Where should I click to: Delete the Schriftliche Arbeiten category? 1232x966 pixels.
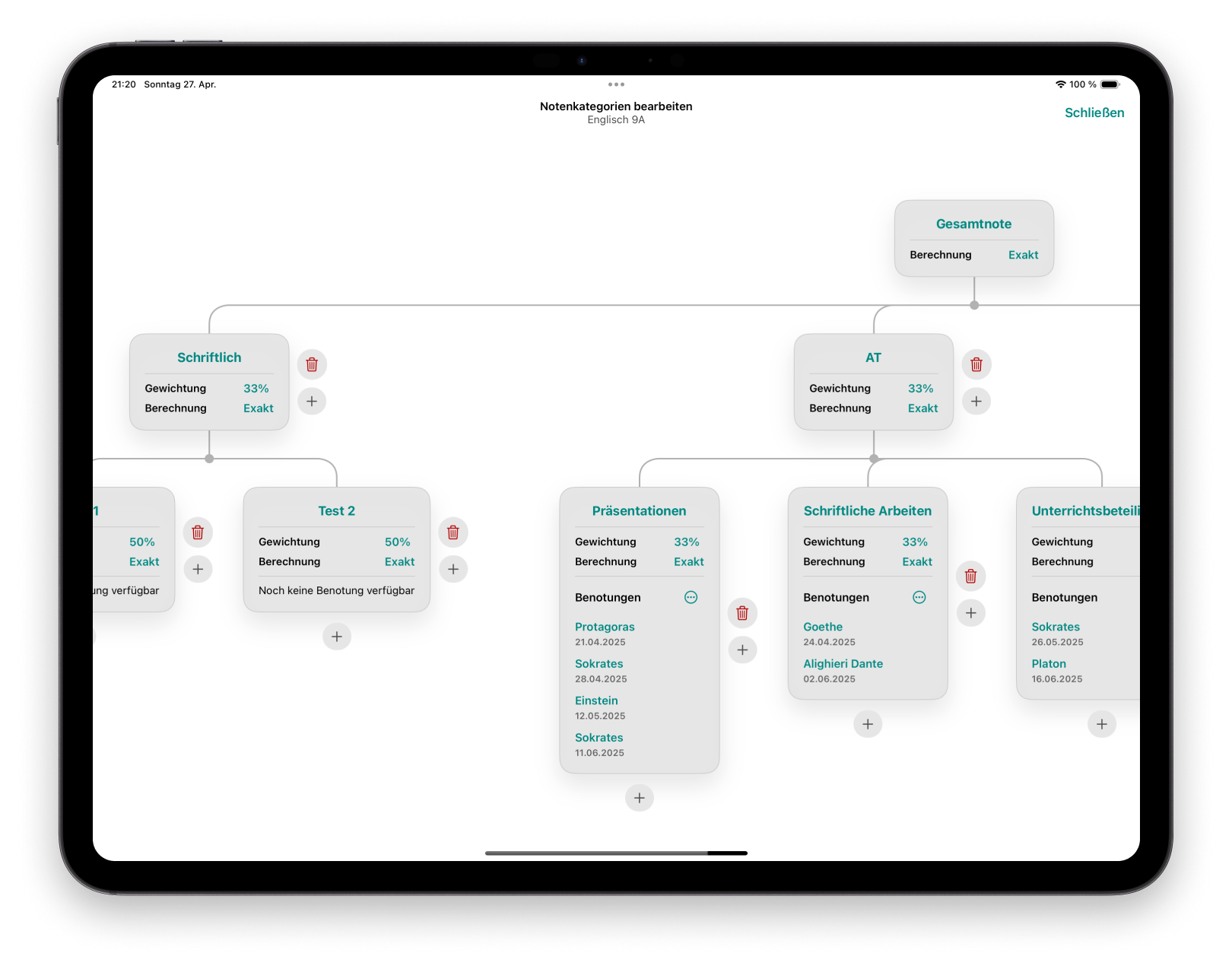pos(971,576)
